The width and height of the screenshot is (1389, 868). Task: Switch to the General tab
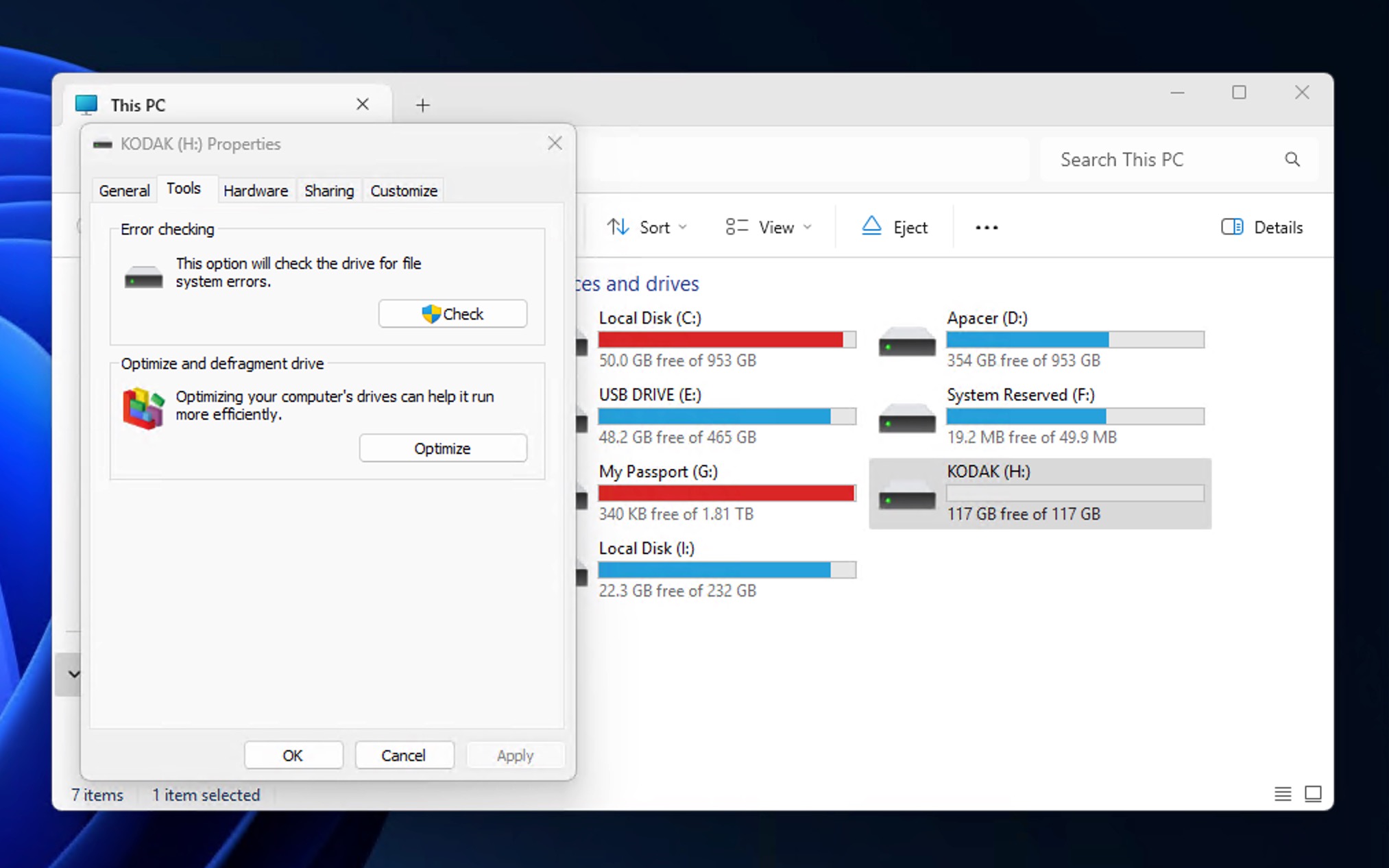click(x=124, y=191)
